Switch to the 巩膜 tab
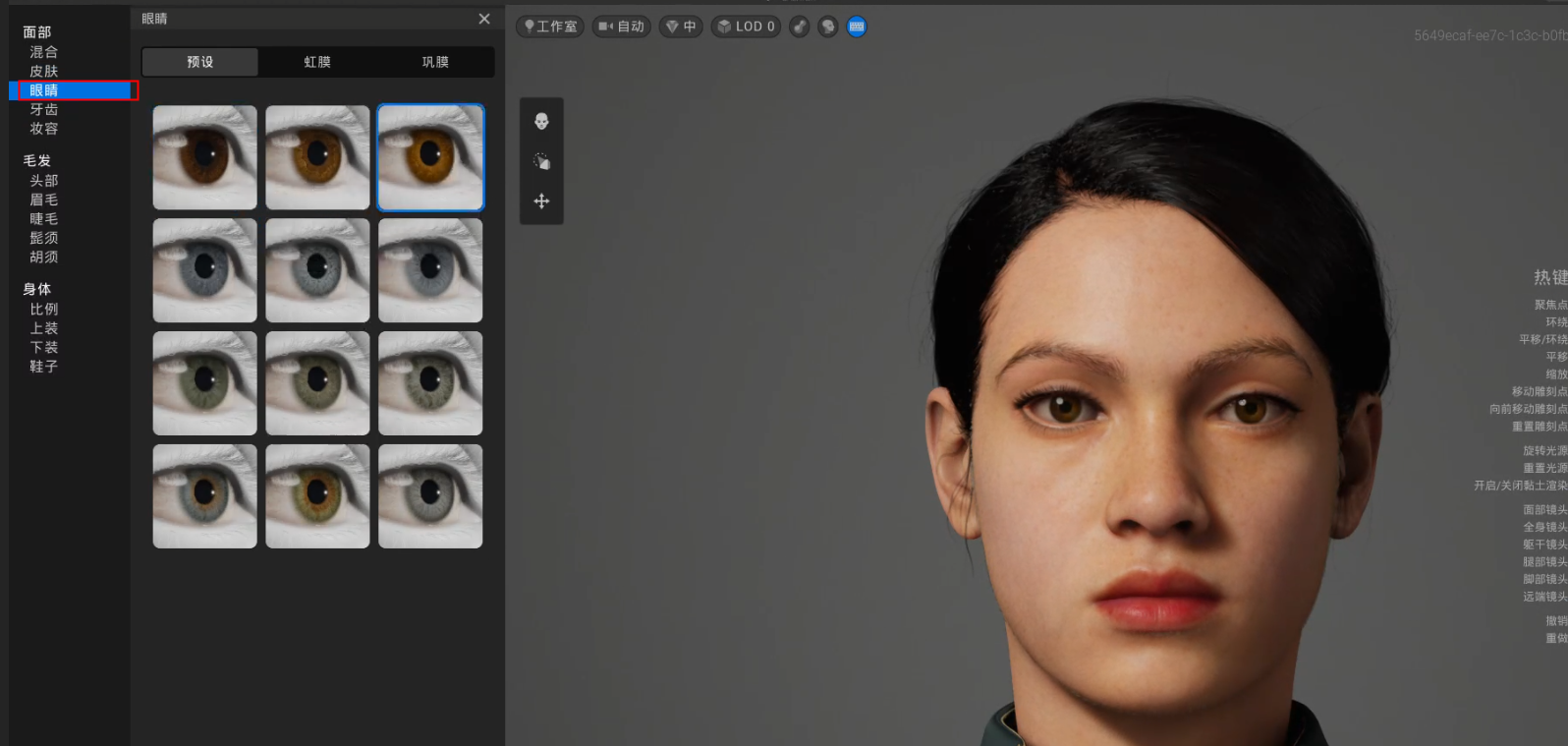Viewport: 1568px width, 746px height. [435, 62]
